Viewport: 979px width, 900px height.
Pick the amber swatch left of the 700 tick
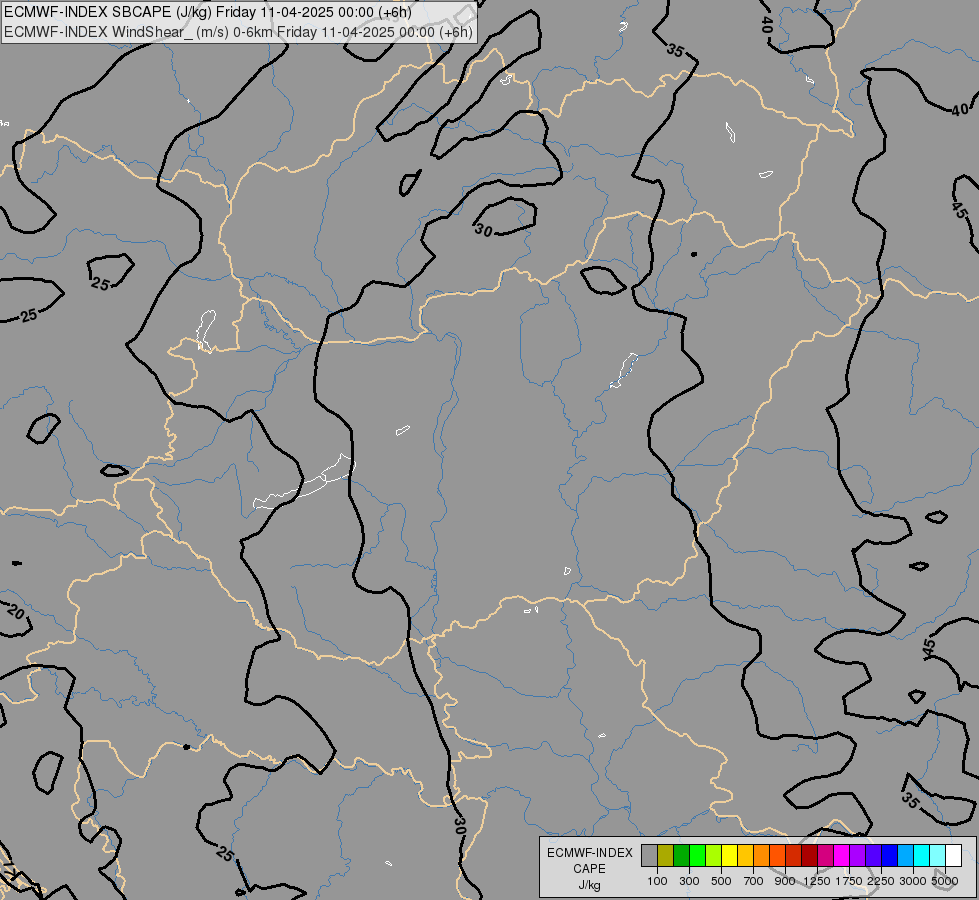pos(745,855)
